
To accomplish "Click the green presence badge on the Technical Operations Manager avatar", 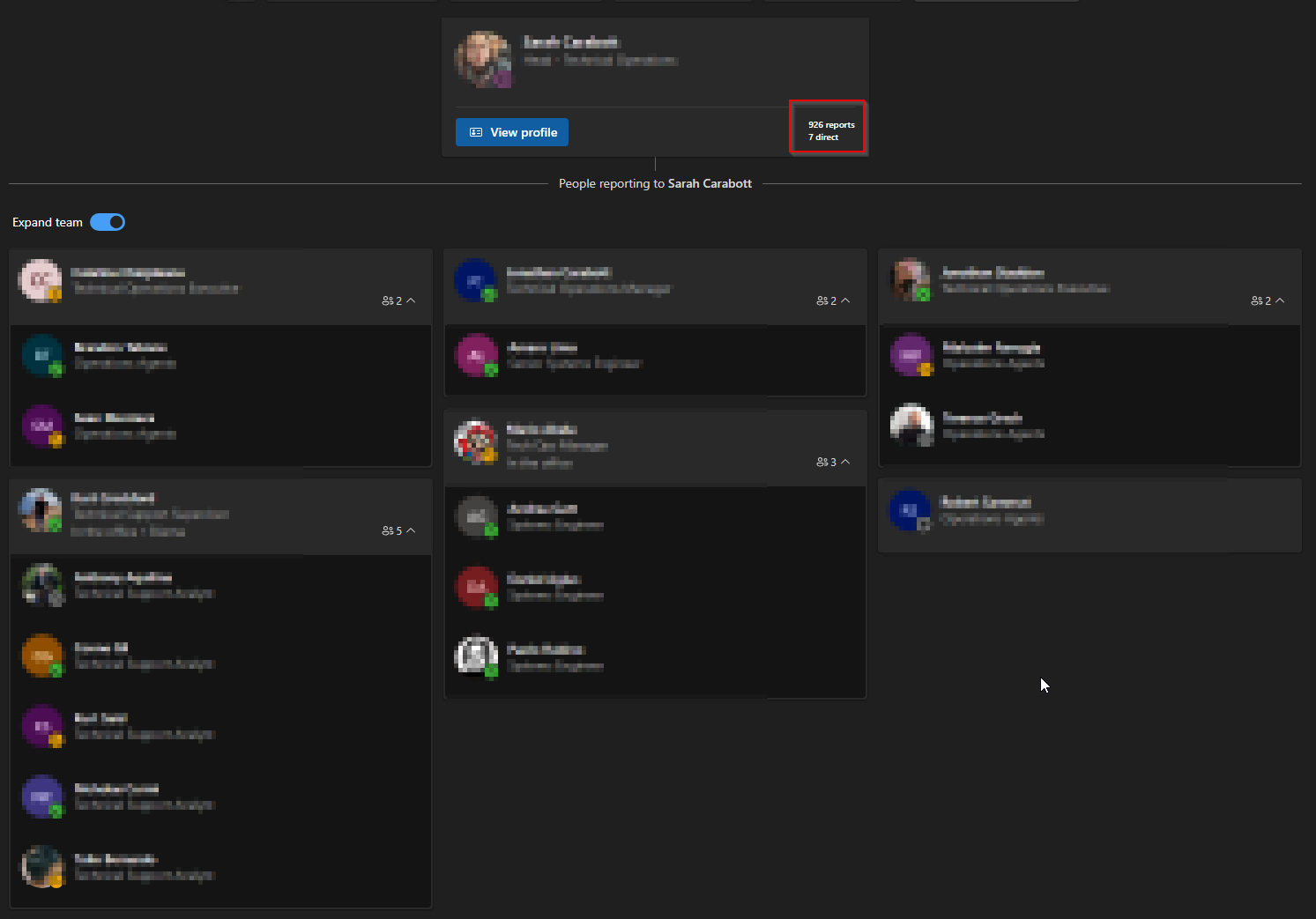I will 489,294.
